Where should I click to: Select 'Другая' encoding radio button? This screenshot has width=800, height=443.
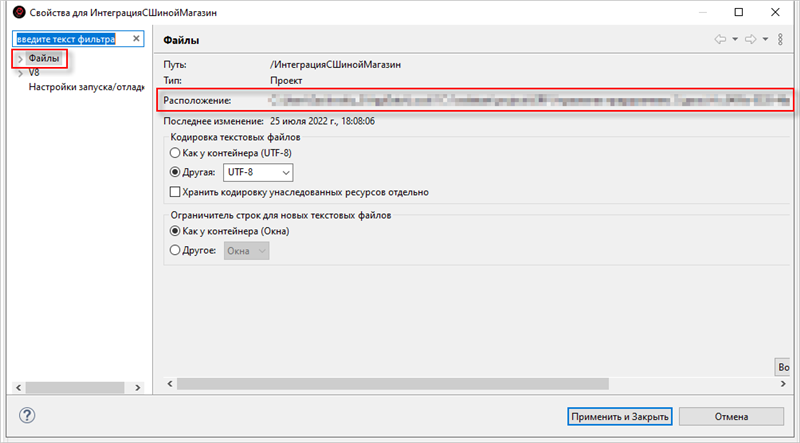coord(176,172)
